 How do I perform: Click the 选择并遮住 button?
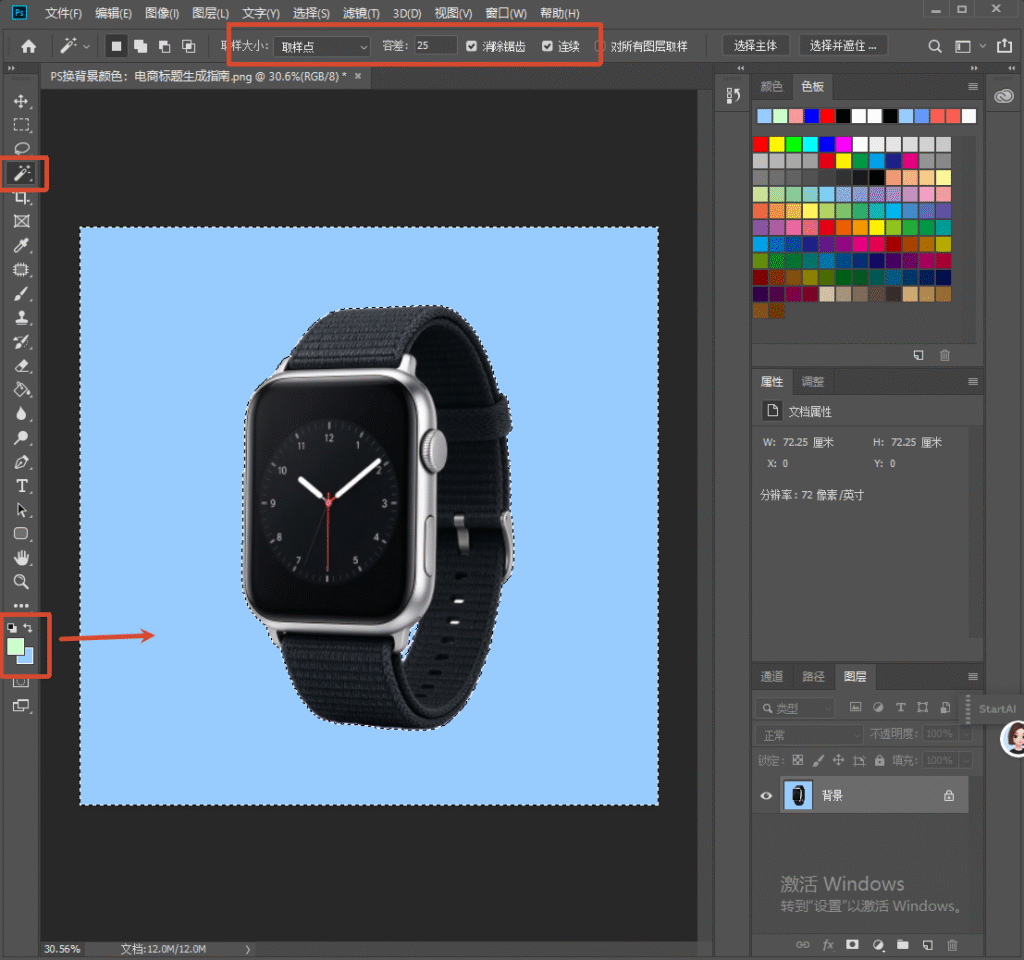(x=843, y=46)
